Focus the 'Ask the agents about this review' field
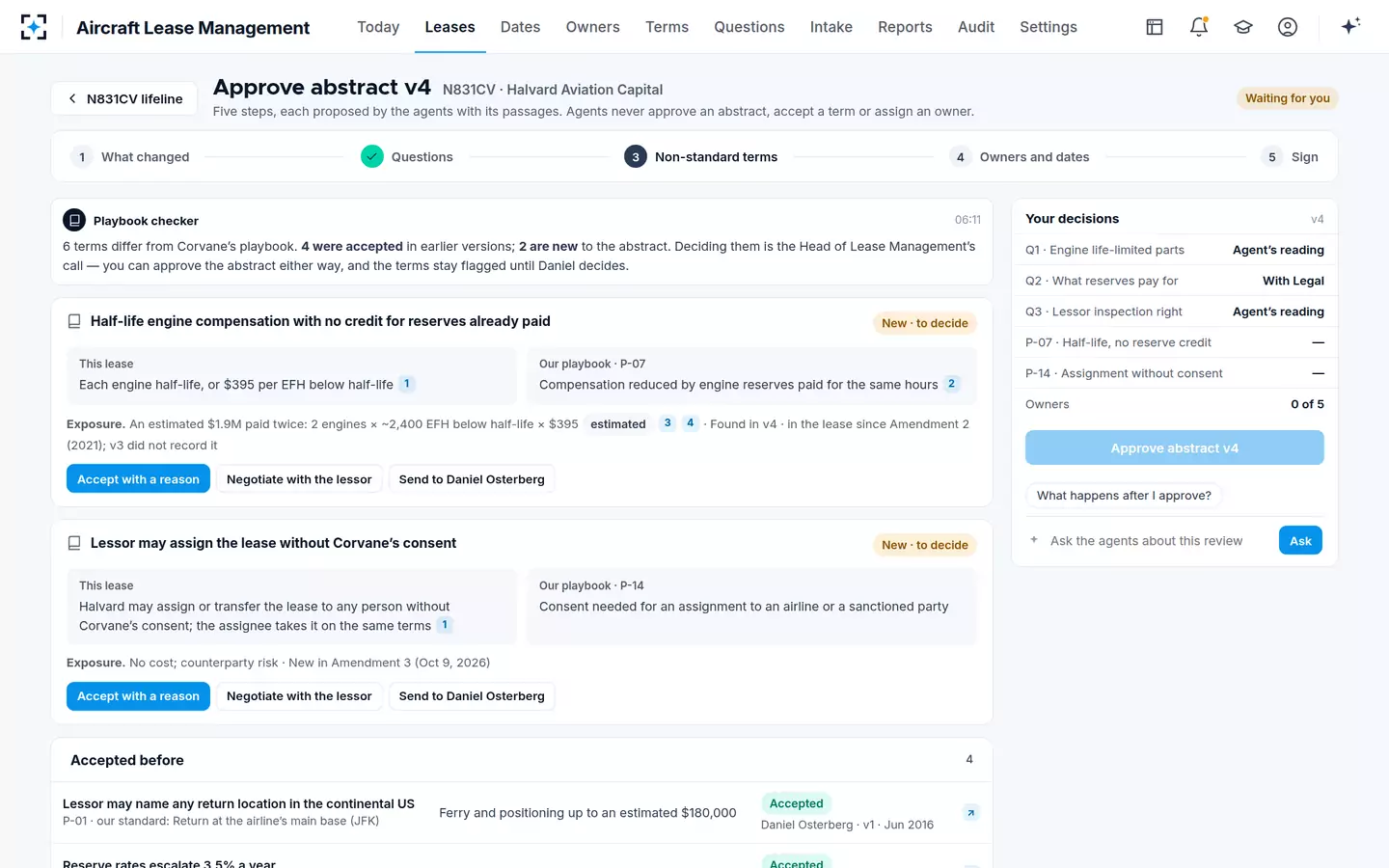Image resolution: width=1389 pixels, height=868 pixels. pos(1158,541)
